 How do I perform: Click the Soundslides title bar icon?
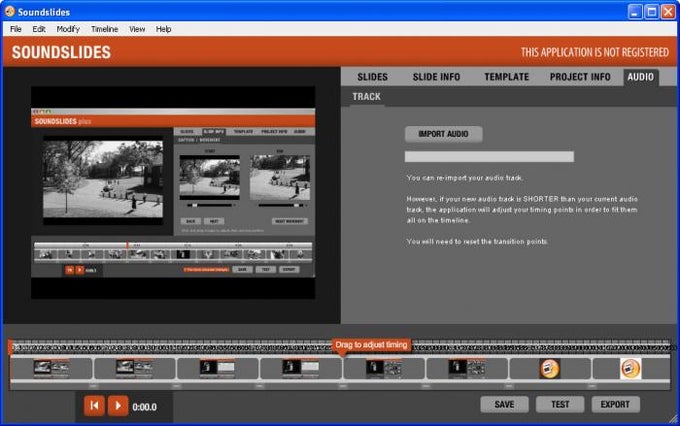(x=10, y=11)
